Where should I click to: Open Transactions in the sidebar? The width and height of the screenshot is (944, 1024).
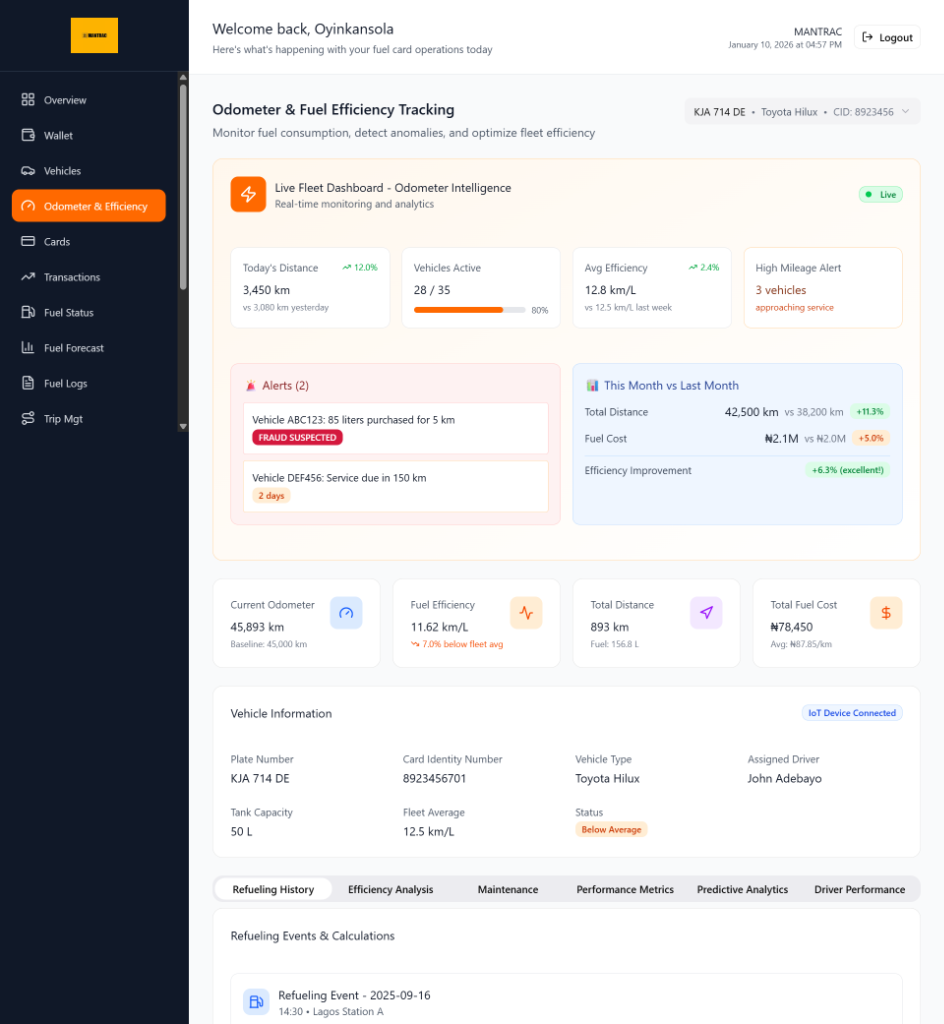pos(72,277)
